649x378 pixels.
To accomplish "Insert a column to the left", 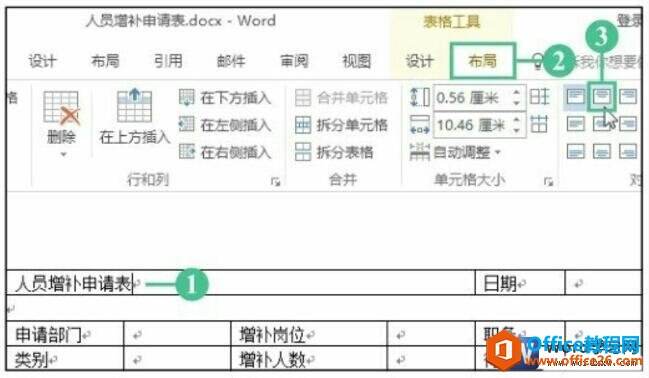I will (x=226, y=125).
